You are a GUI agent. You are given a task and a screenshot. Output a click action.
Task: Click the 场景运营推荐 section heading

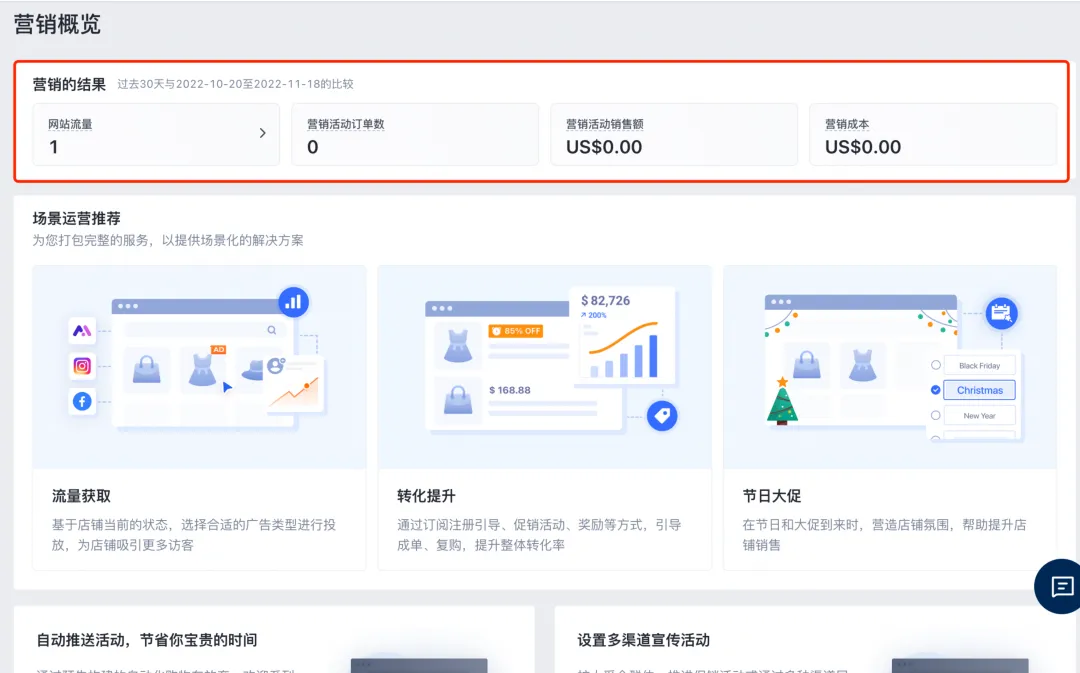76,218
